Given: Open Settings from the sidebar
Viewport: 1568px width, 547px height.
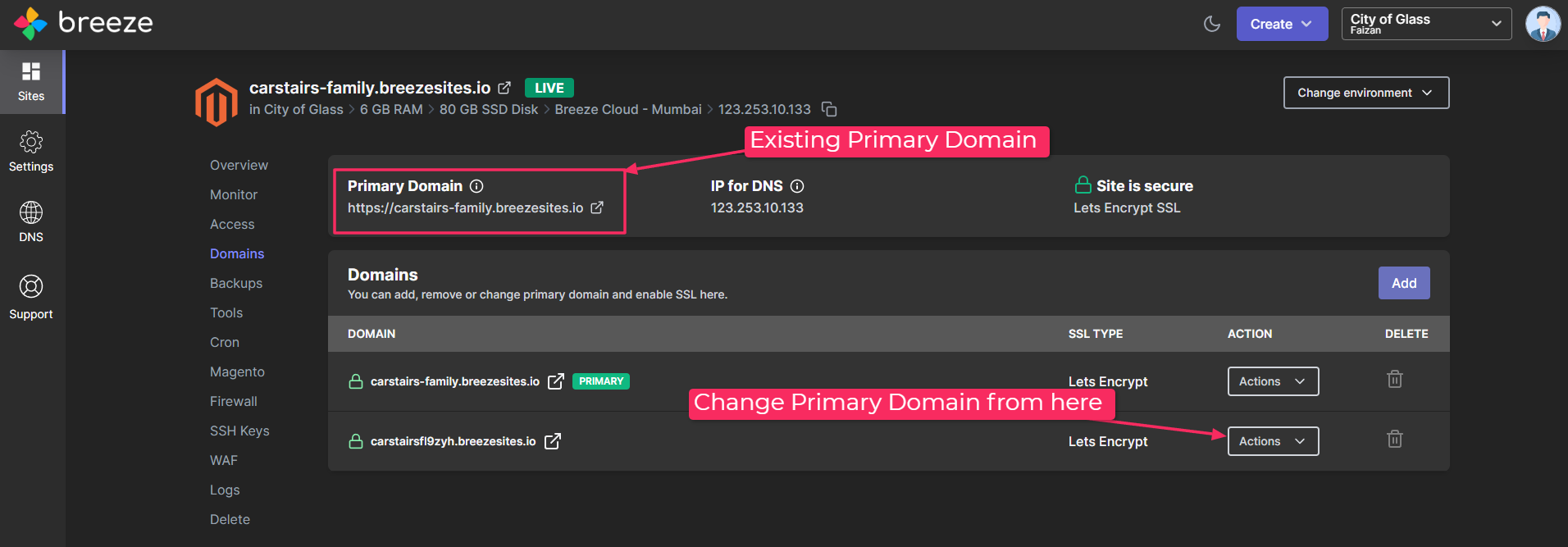Looking at the screenshot, I should pos(31,153).
